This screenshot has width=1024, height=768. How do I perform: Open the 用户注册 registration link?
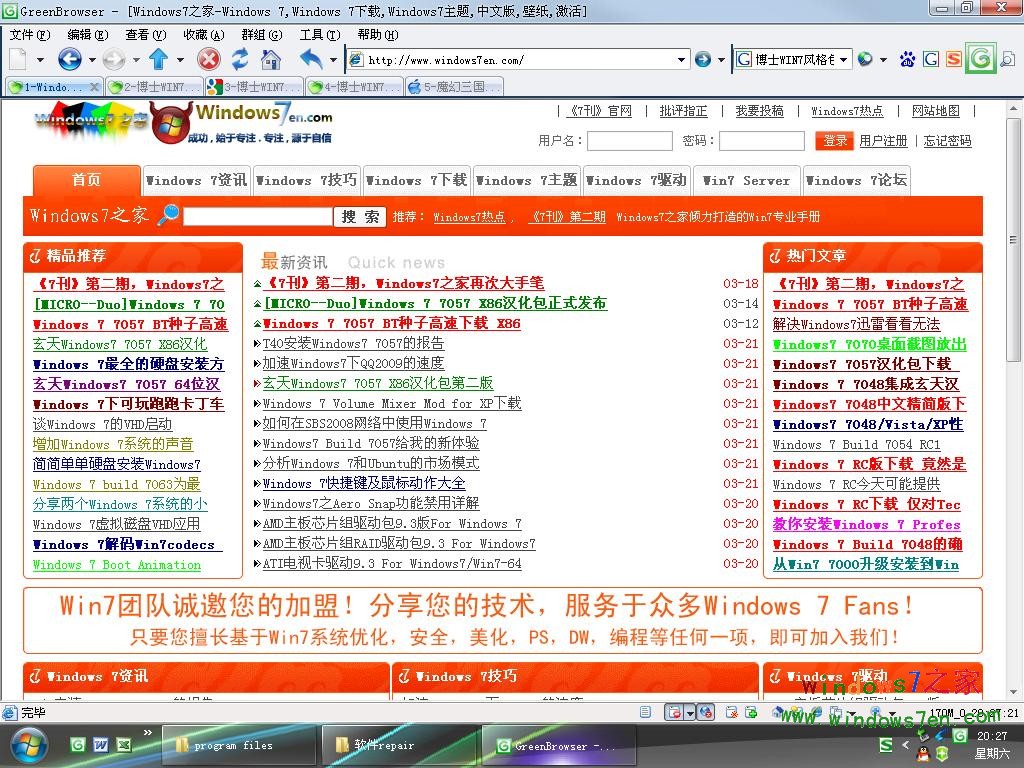[883, 141]
